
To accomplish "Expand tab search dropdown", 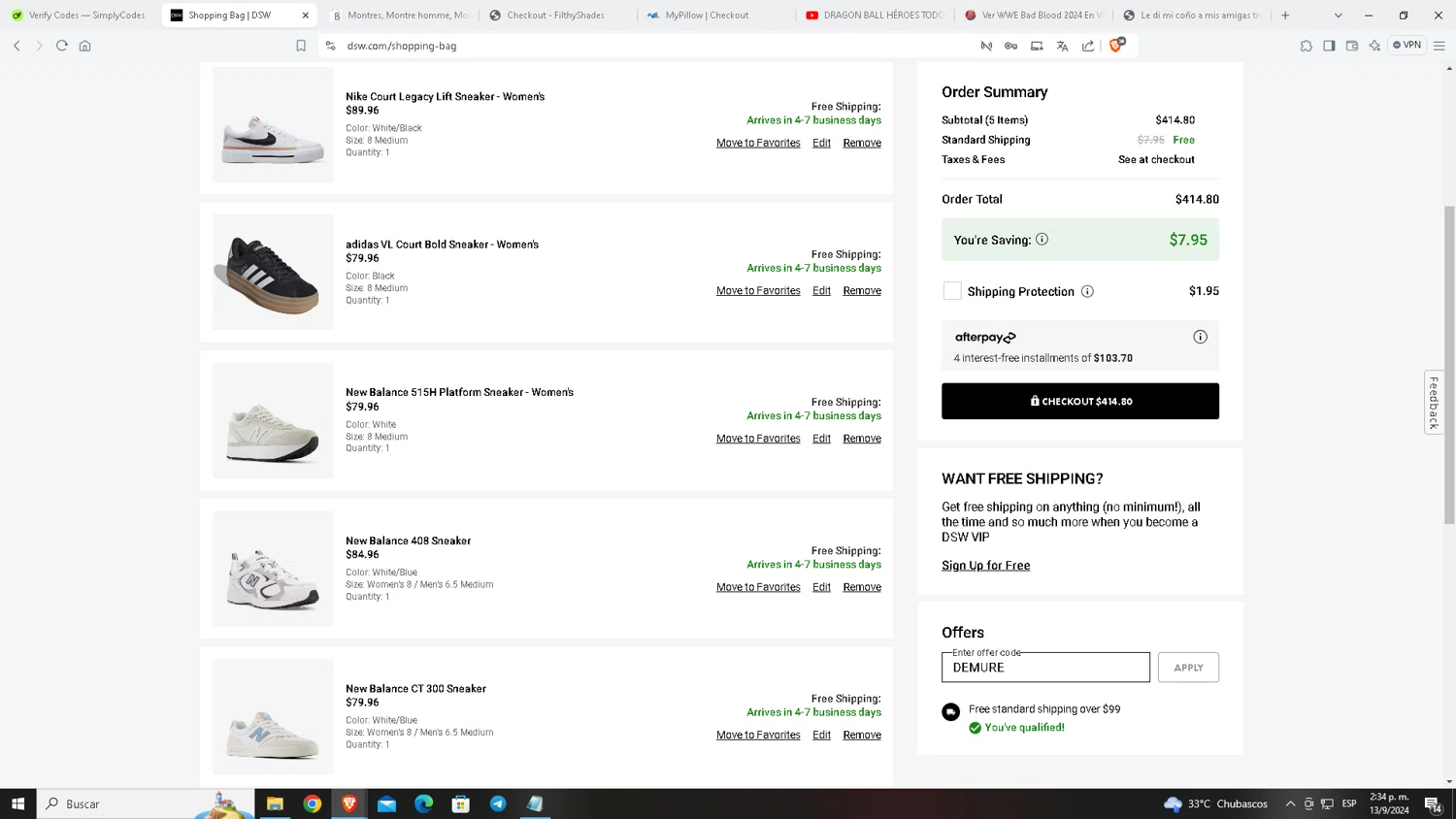I will (1339, 16).
